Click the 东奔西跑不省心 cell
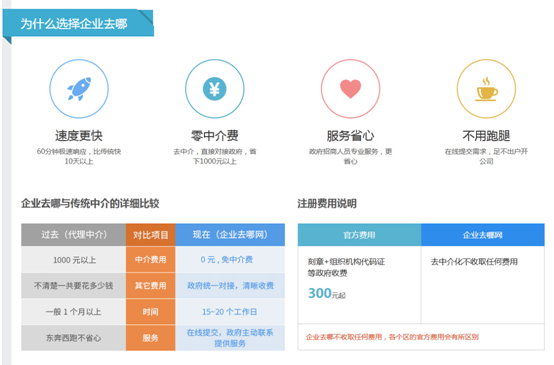The height and width of the screenshot is (365, 554). coord(73,338)
